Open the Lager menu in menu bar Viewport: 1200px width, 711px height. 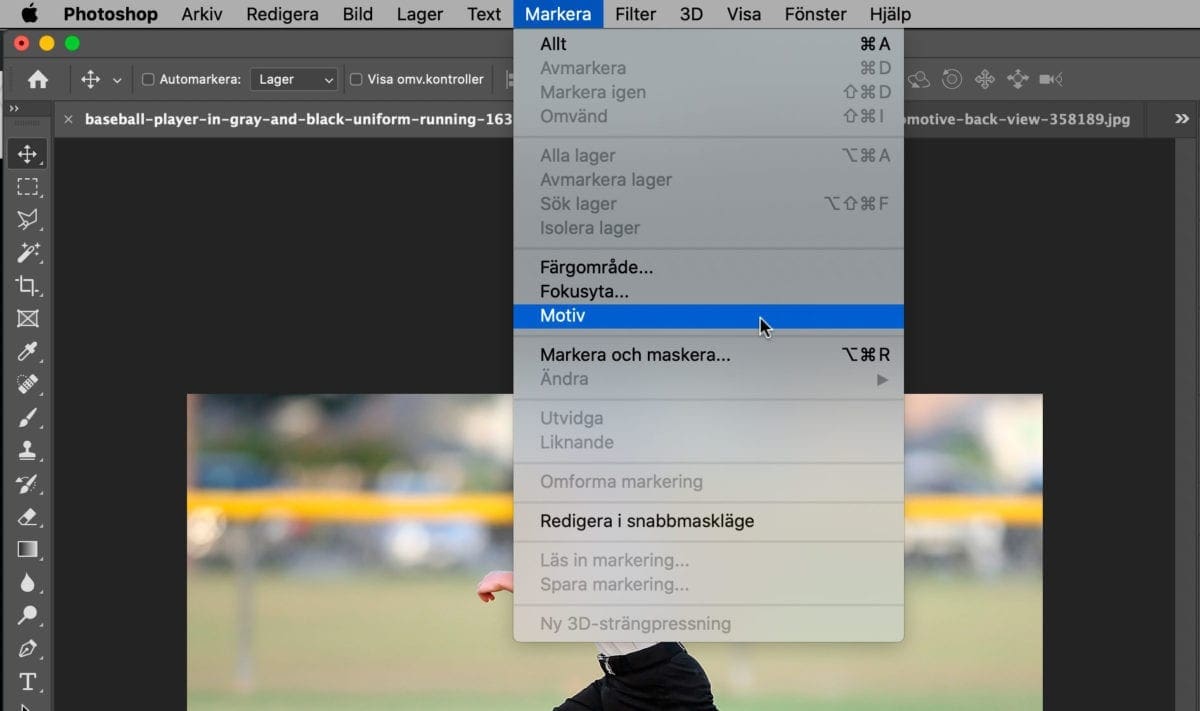(x=419, y=14)
